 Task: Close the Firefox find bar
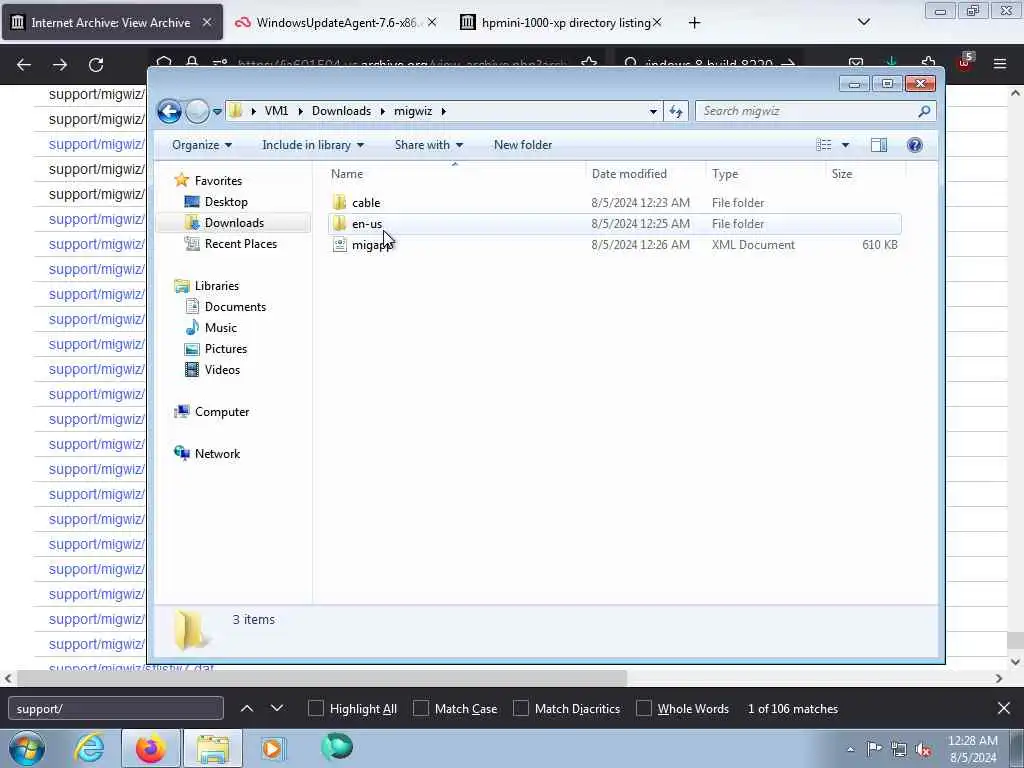(x=1004, y=708)
